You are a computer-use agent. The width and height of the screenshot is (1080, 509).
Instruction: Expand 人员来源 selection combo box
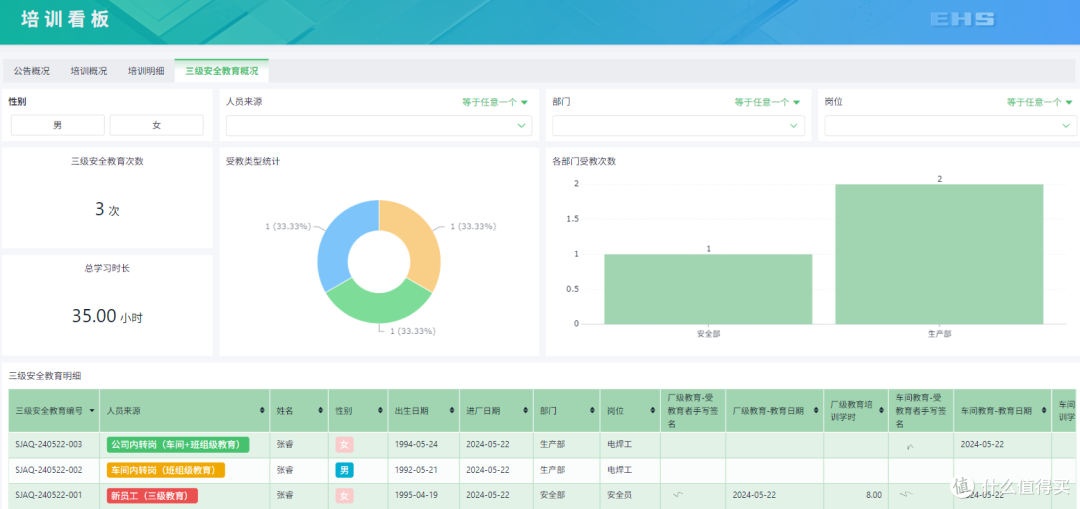pos(379,125)
